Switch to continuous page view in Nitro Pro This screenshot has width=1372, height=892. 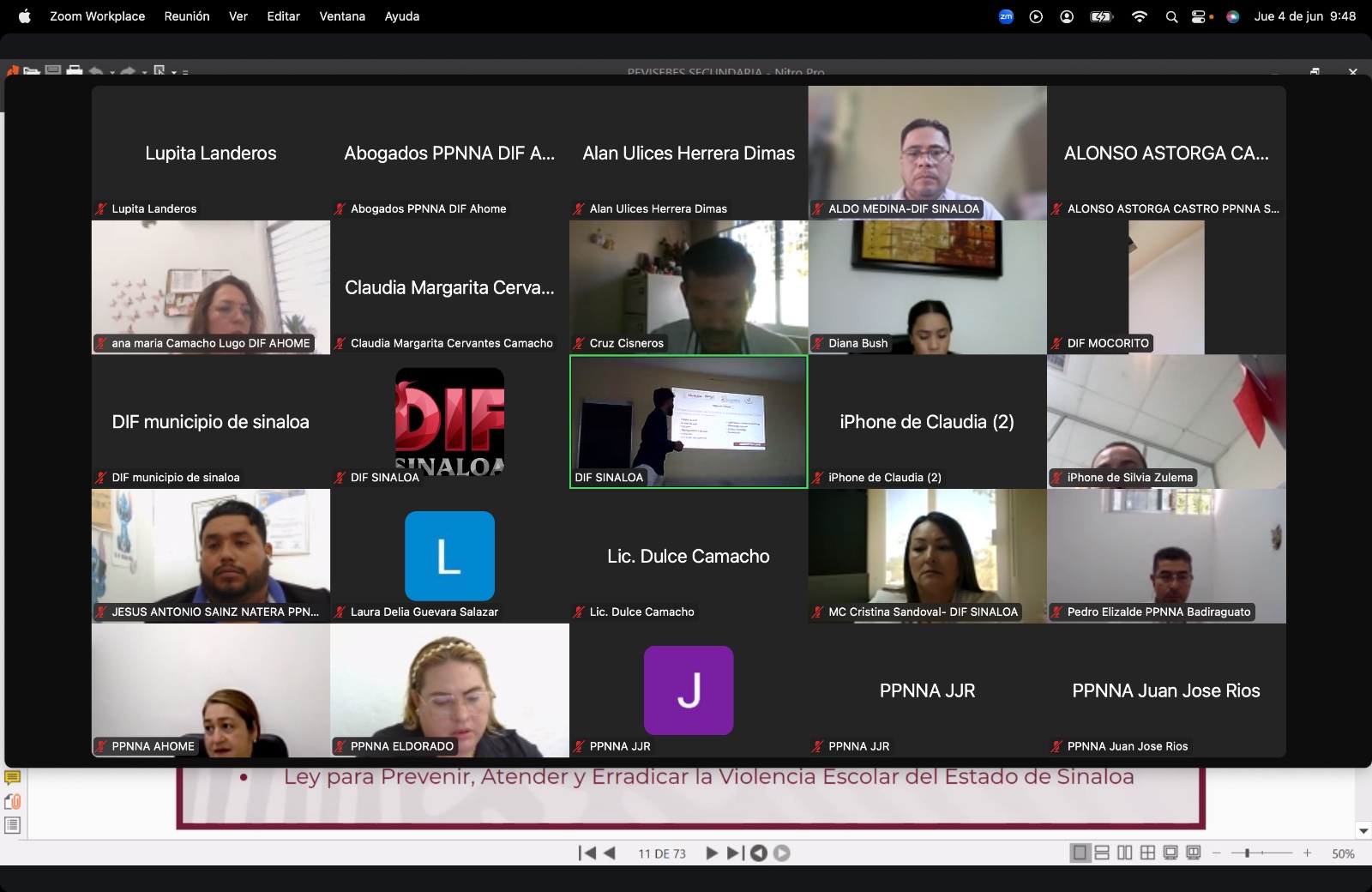pos(1103,853)
